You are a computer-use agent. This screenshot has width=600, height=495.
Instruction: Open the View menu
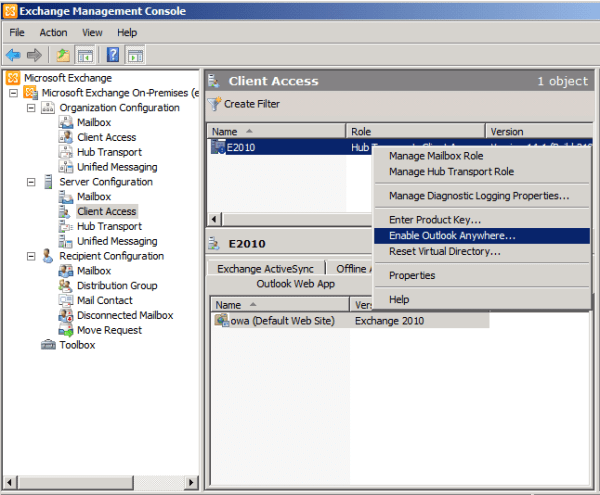coord(92,33)
